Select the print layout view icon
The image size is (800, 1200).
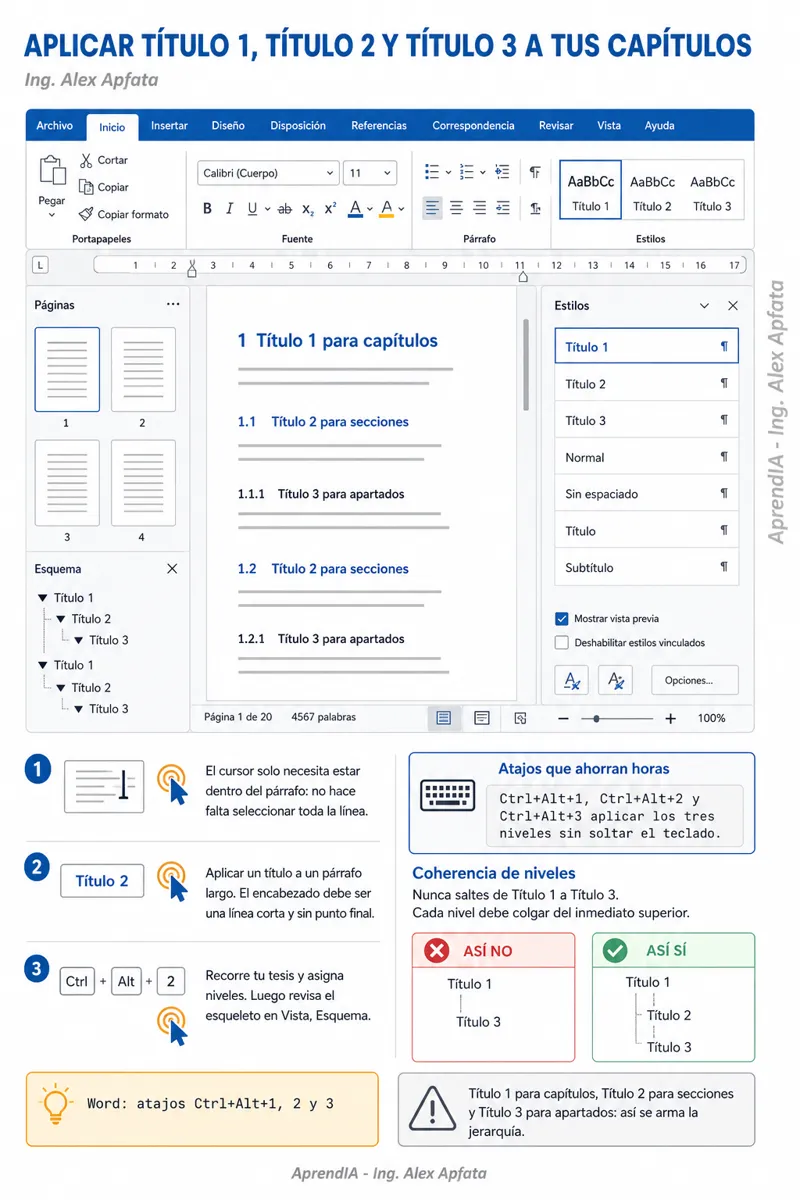444,717
